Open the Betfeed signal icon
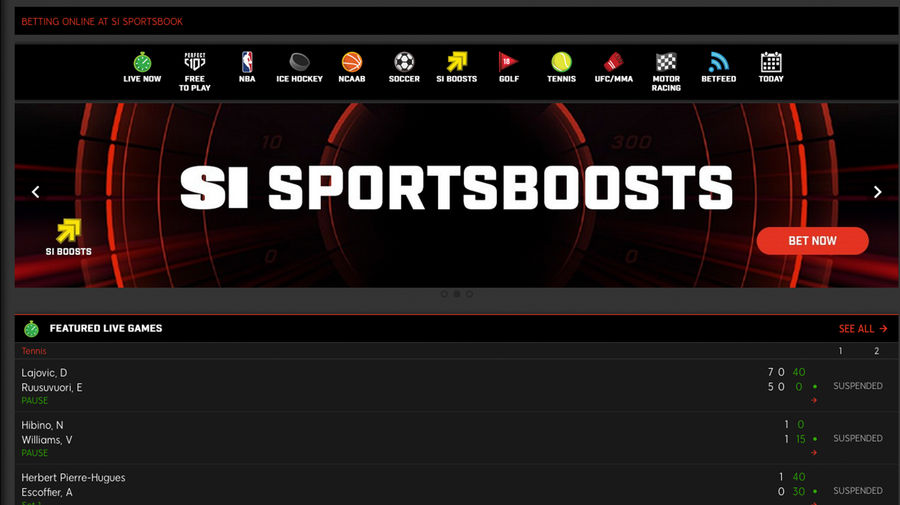Screen dimensions: 900x505 (719, 61)
